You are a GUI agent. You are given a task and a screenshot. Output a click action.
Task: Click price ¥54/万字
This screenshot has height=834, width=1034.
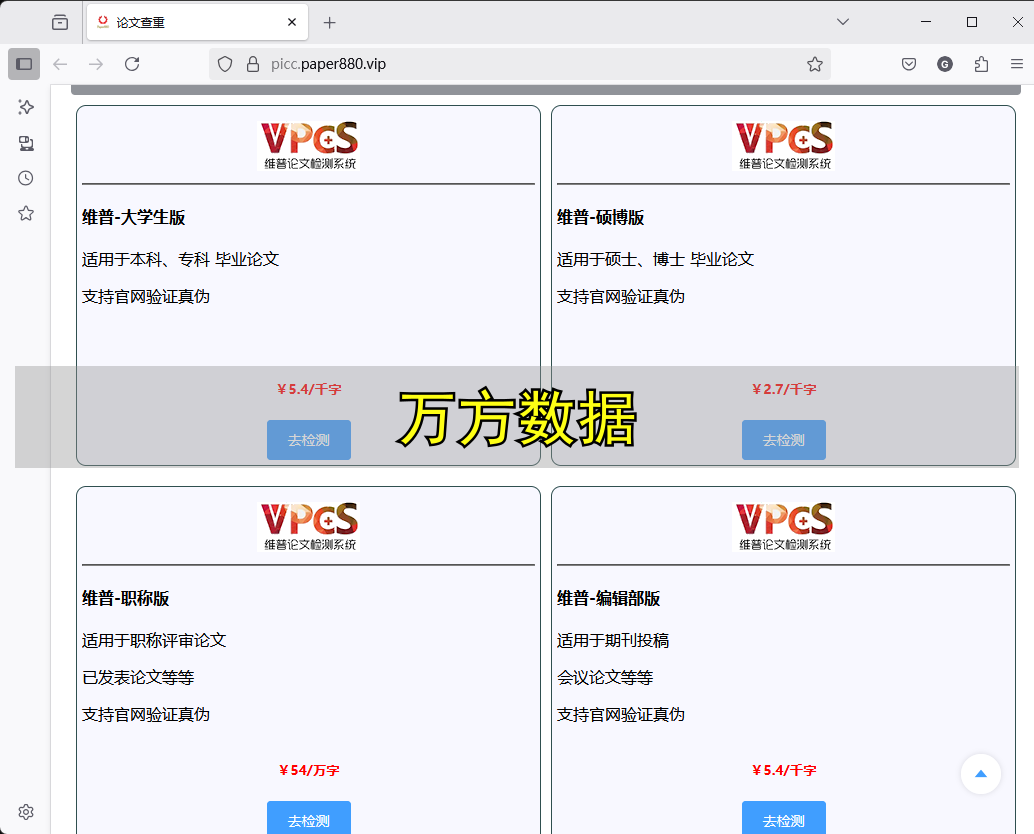coord(309,770)
